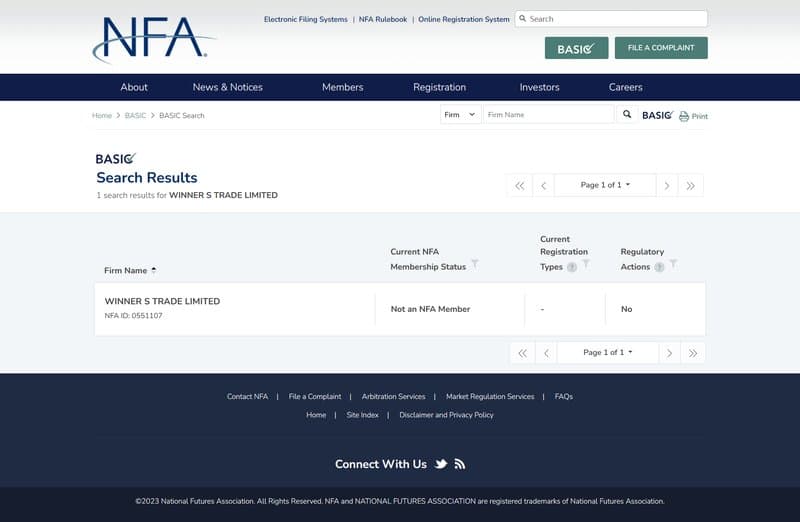This screenshot has height=522, width=800.
Task: Open News & Notices menu
Action: (228, 87)
